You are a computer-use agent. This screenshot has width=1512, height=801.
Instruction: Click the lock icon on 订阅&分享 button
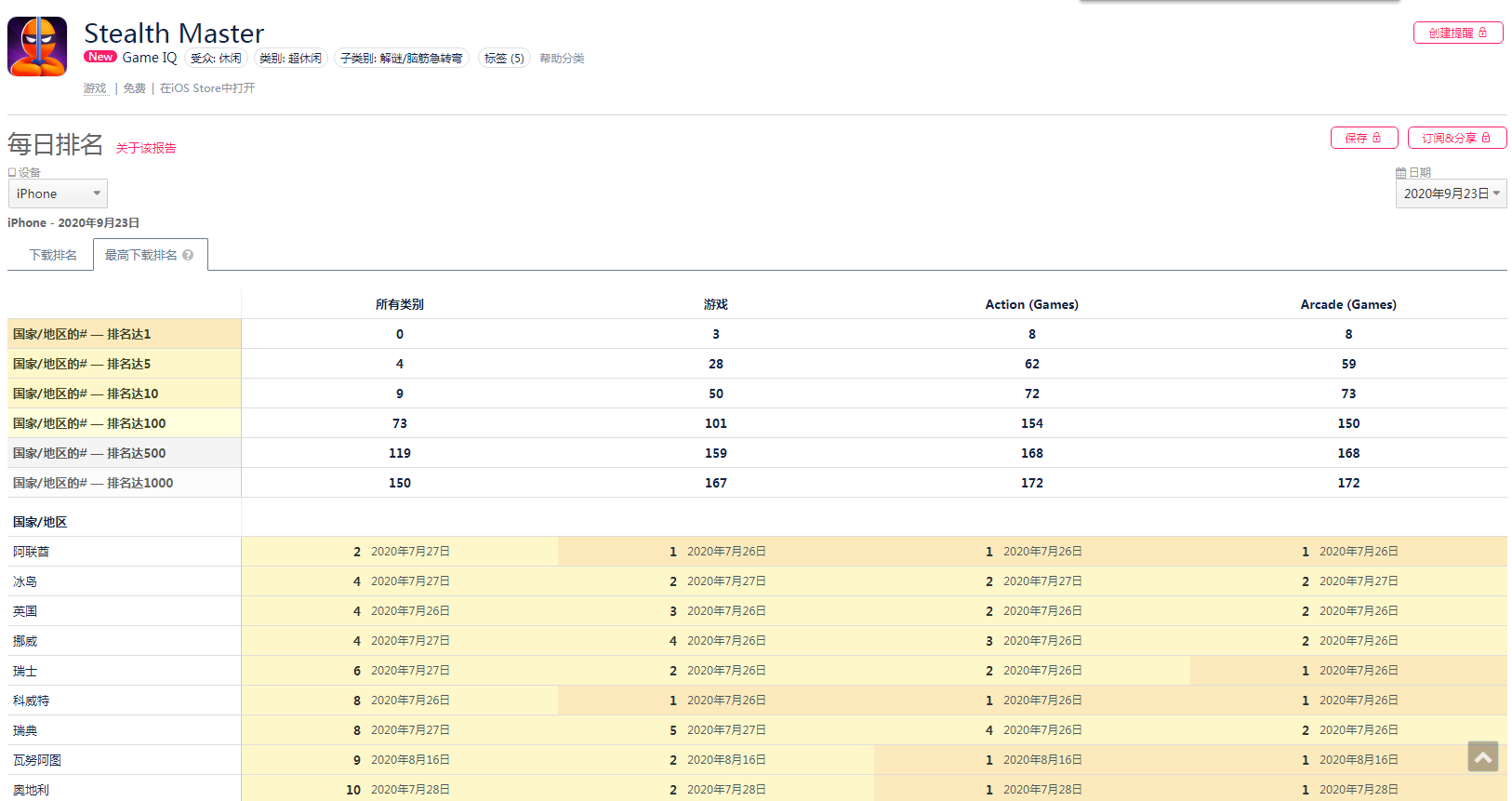click(x=1486, y=138)
